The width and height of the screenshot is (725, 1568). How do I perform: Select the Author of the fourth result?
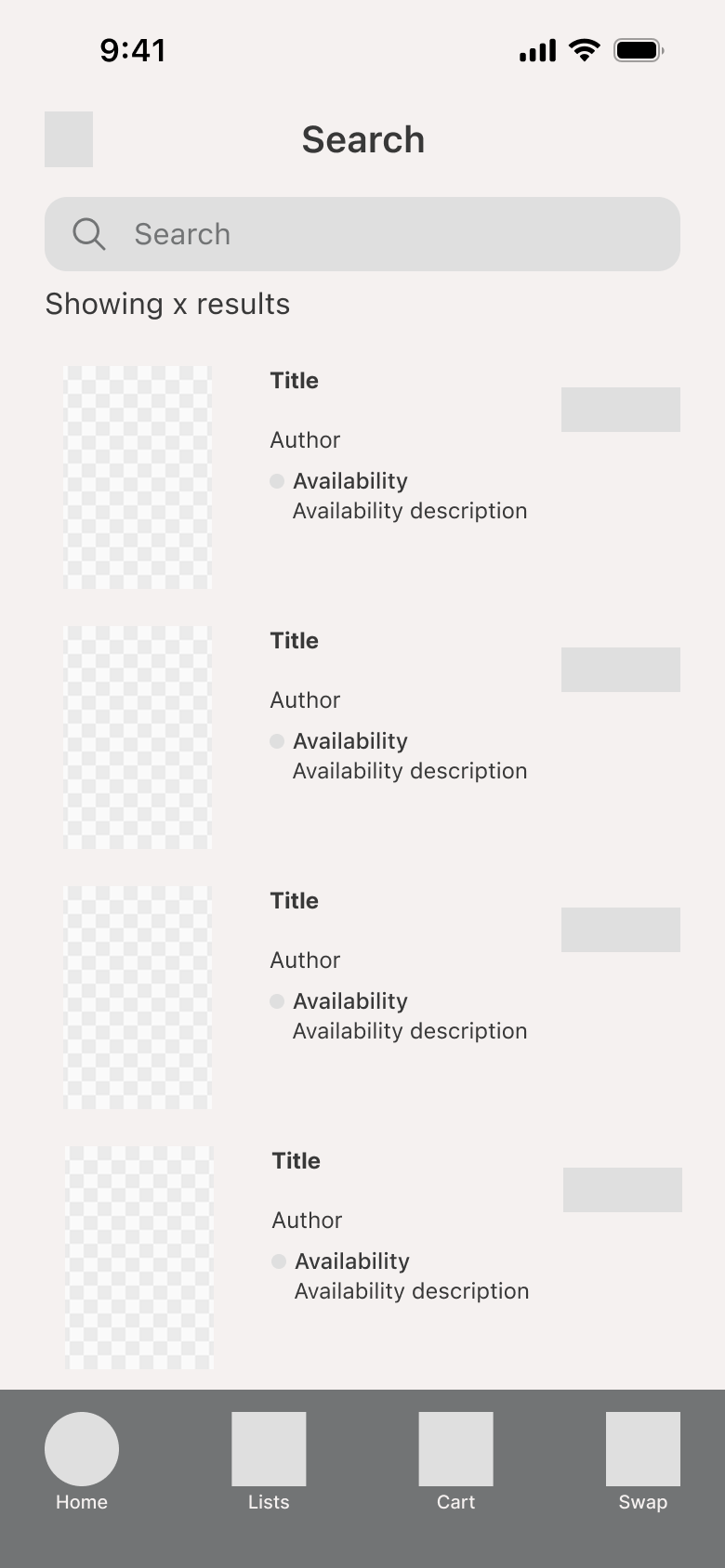click(x=307, y=1221)
